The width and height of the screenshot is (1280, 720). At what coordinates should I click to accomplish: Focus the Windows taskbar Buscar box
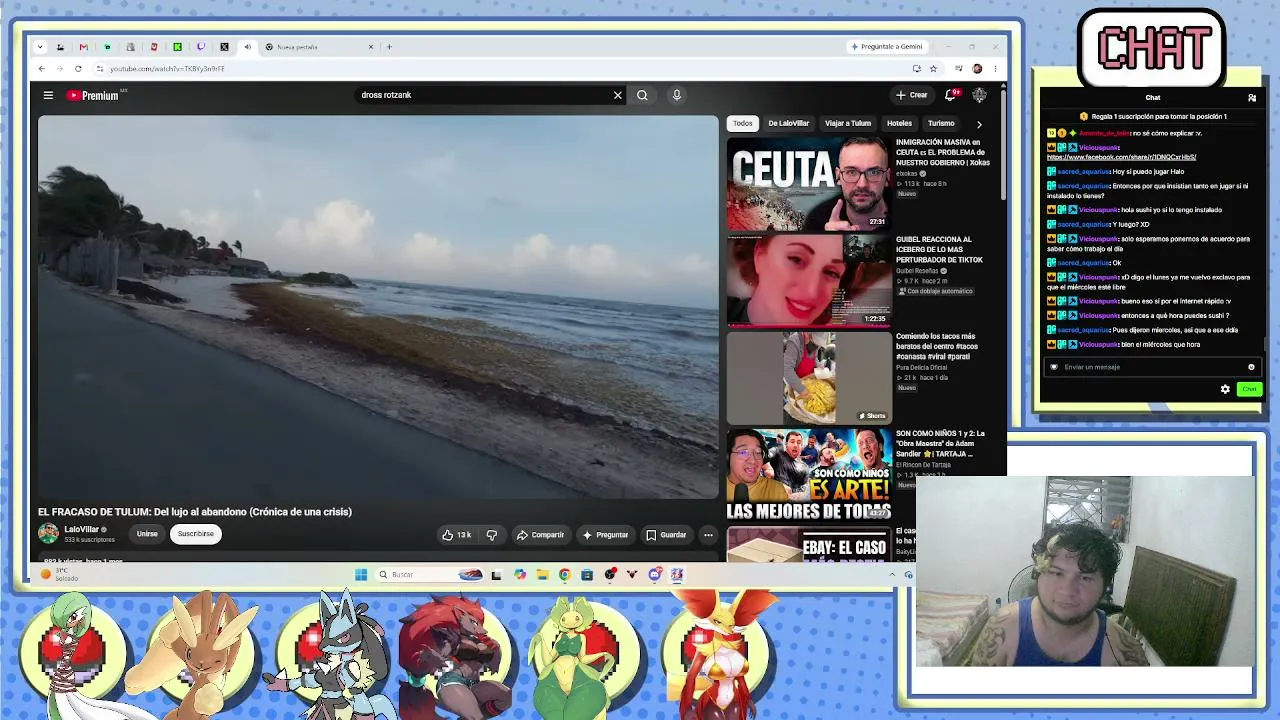pyautogui.click(x=430, y=574)
